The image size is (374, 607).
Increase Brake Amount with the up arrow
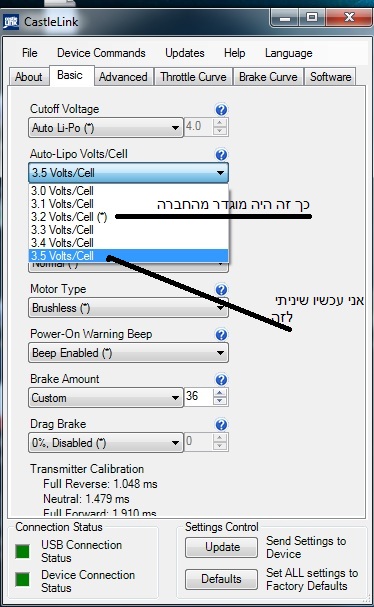(220, 393)
